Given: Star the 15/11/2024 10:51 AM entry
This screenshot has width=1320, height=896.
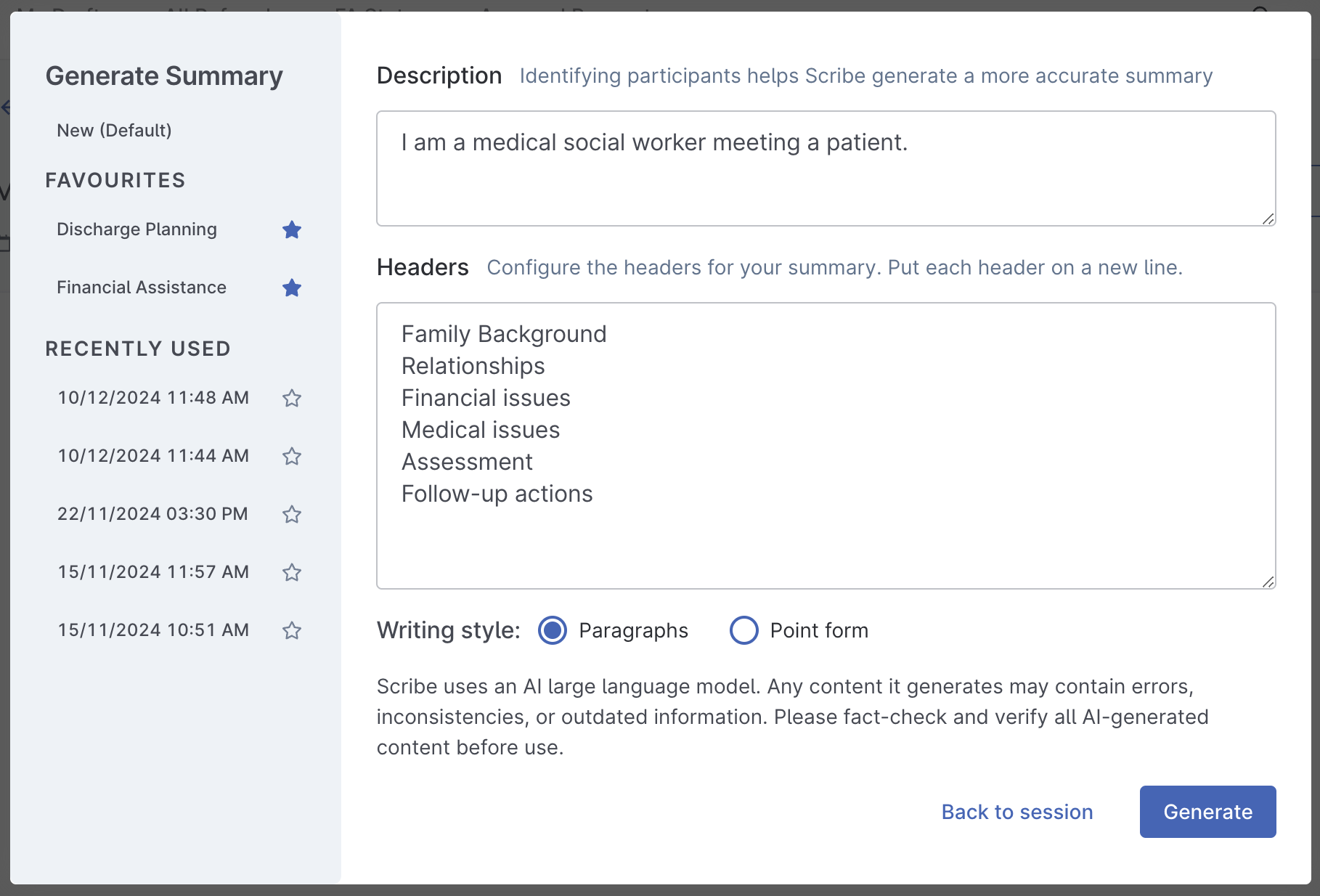Looking at the screenshot, I should [292, 630].
